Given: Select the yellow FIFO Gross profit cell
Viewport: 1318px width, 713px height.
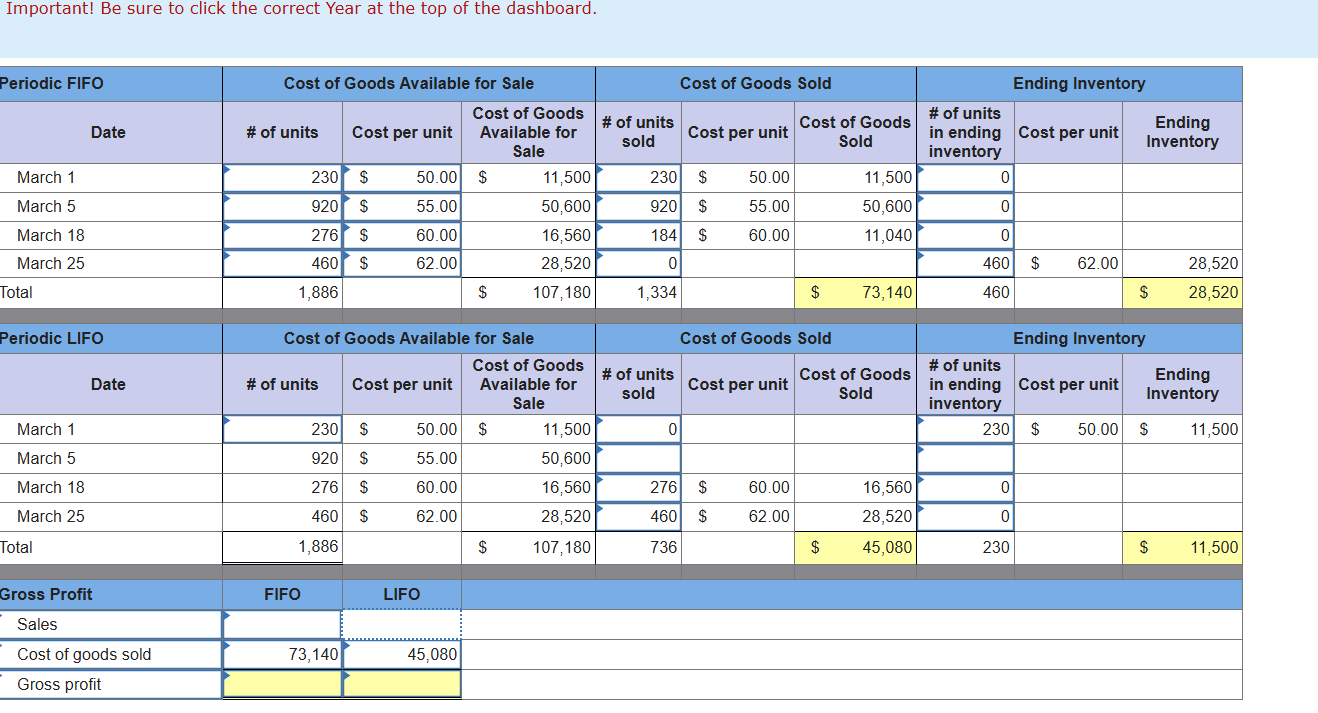Looking at the screenshot, I should point(281,684).
